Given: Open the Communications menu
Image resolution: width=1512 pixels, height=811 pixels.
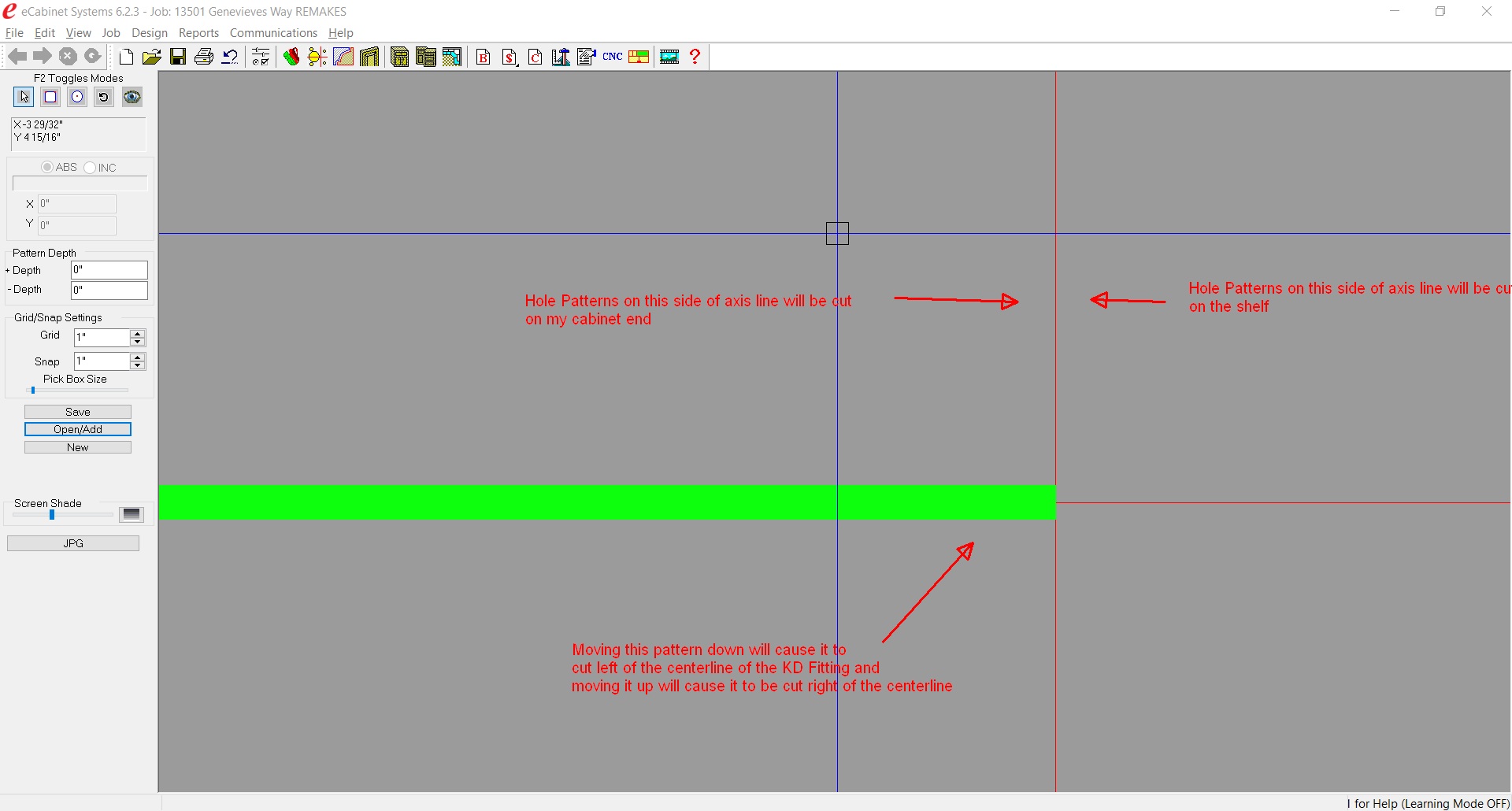Looking at the screenshot, I should click(273, 33).
